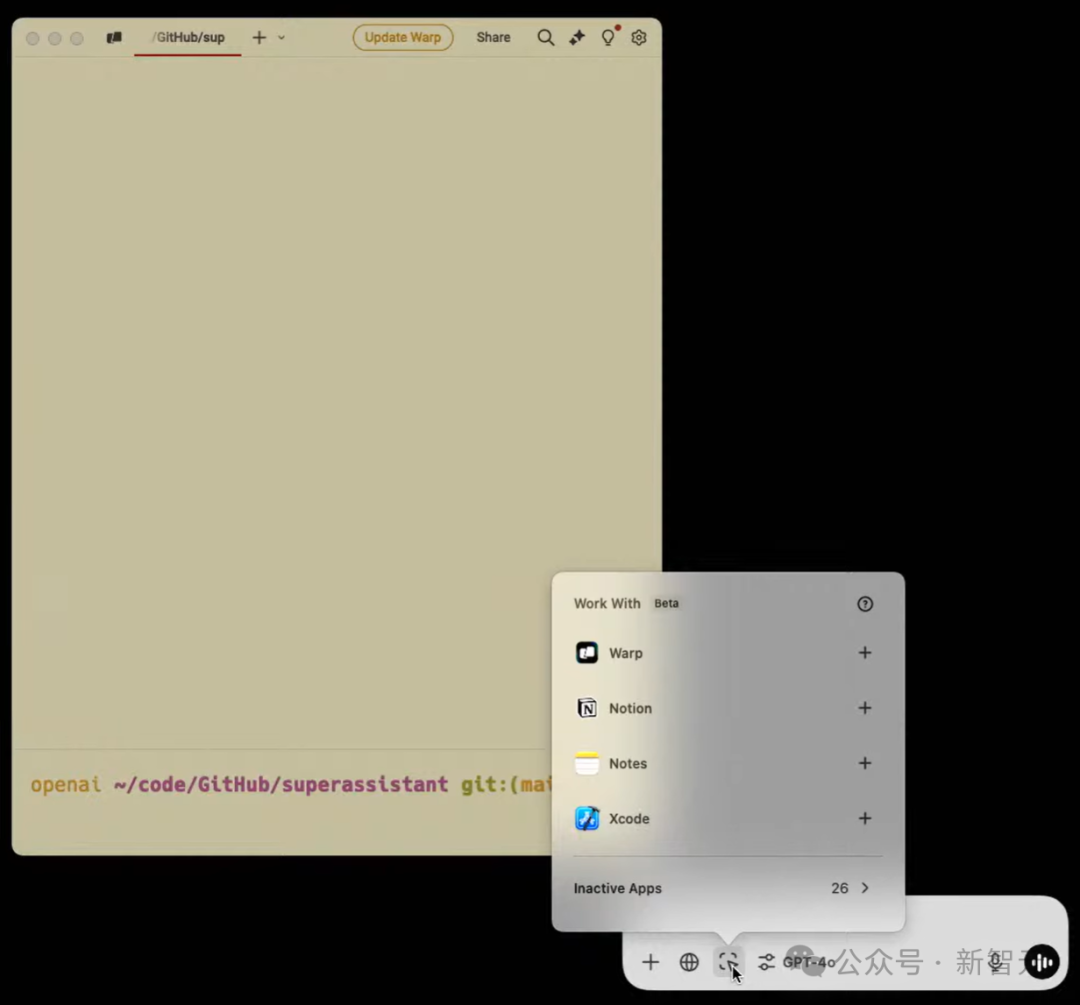Click the Xcode app icon in the list
Image resolution: width=1080 pixels, height=1005 pixels.
coord(587,818)
